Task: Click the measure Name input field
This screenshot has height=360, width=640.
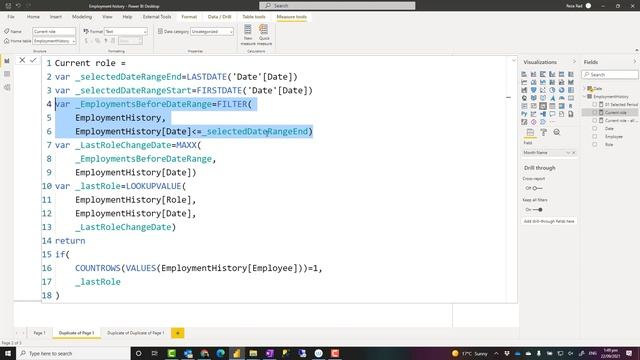Action: (54, 31)
